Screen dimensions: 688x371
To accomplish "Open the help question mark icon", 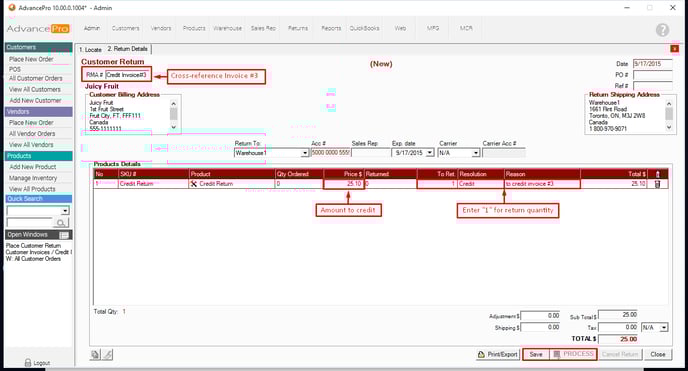I will pos(662,30).
